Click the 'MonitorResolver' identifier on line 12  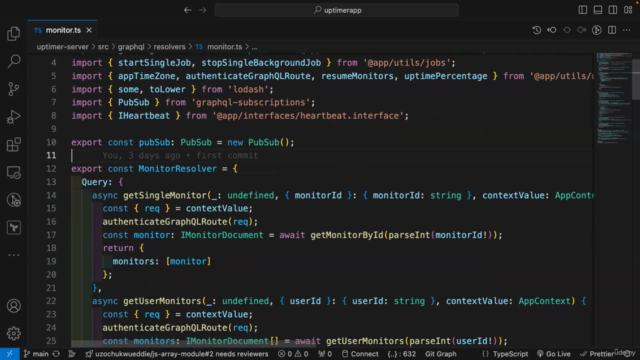point(177,169)
